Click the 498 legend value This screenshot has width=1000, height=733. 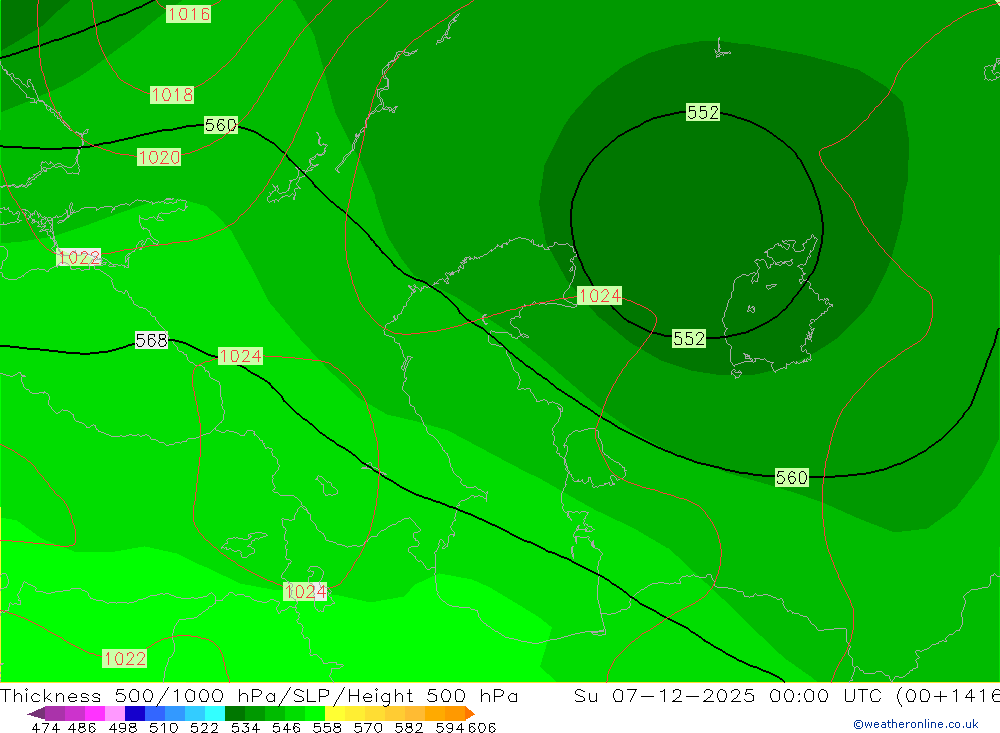tap(123, 727)
